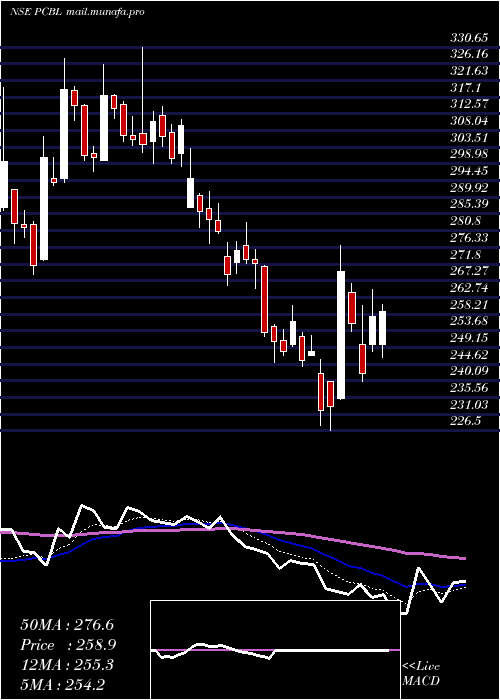Select the 235.56 price axis label

click(468, 388)
